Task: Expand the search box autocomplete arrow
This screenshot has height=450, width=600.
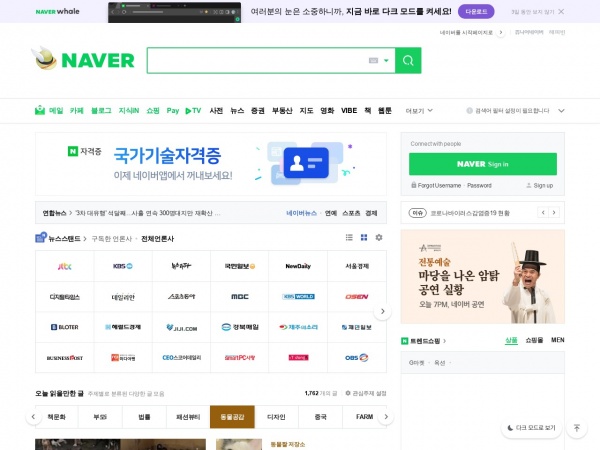Action: pyautogui.click(x=386, y=60)
